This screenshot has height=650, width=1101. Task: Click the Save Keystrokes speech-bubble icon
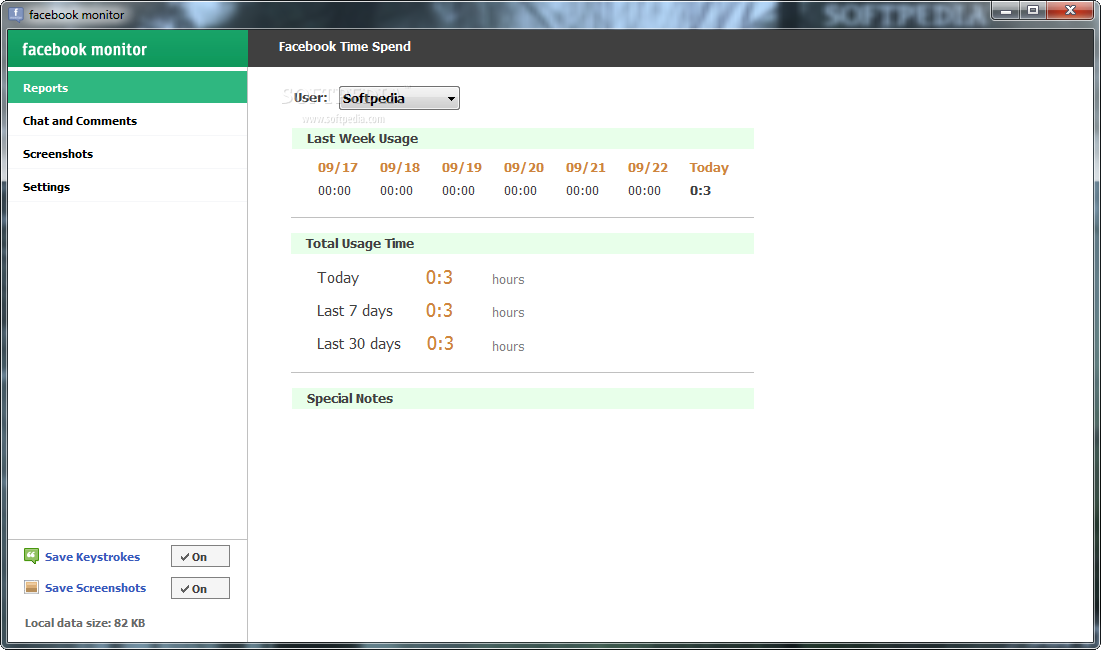(32, 557)
